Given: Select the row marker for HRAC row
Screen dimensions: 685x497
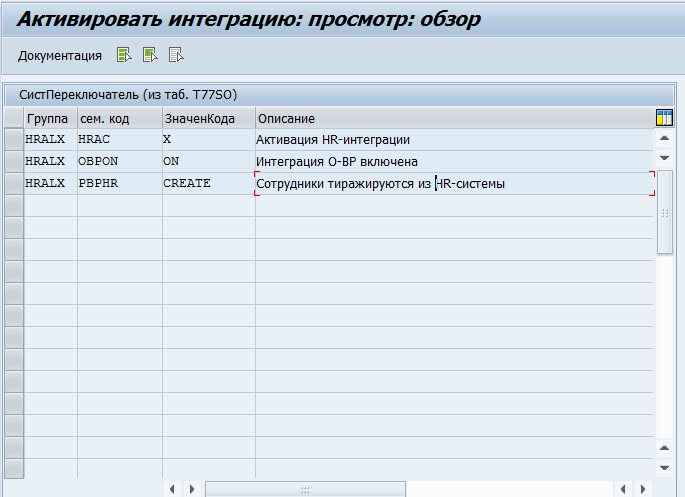Looking at the screenshot, I should pyautogui.click(x=14, y=140).
